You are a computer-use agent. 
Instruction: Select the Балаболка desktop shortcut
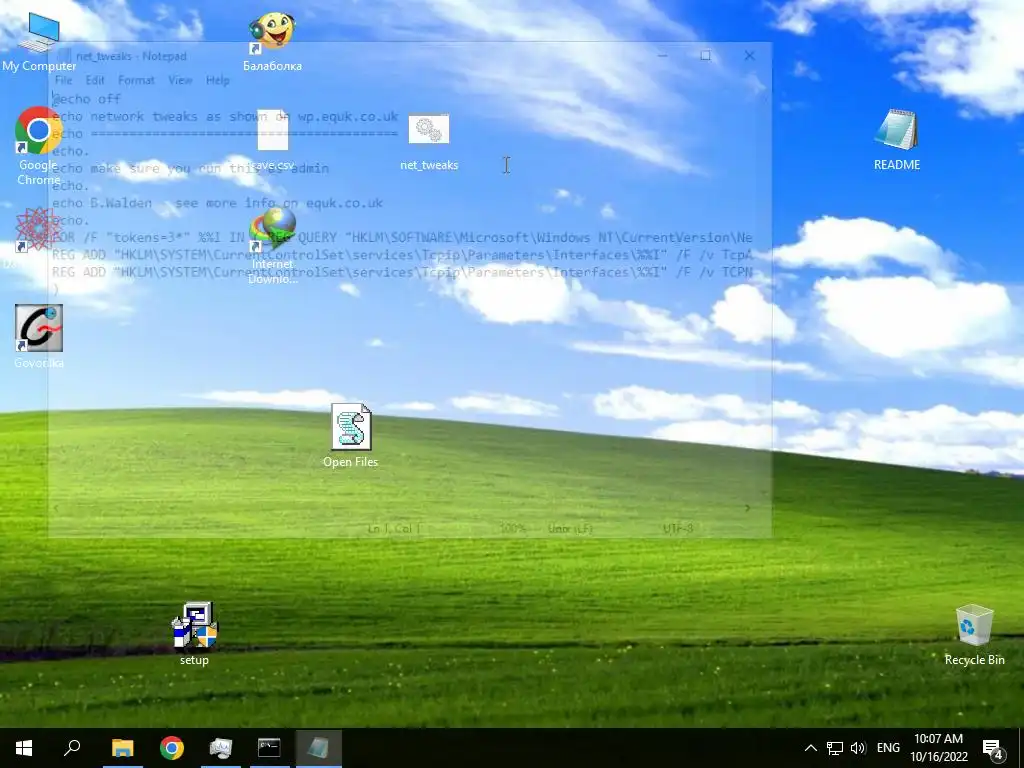[272, 42]
